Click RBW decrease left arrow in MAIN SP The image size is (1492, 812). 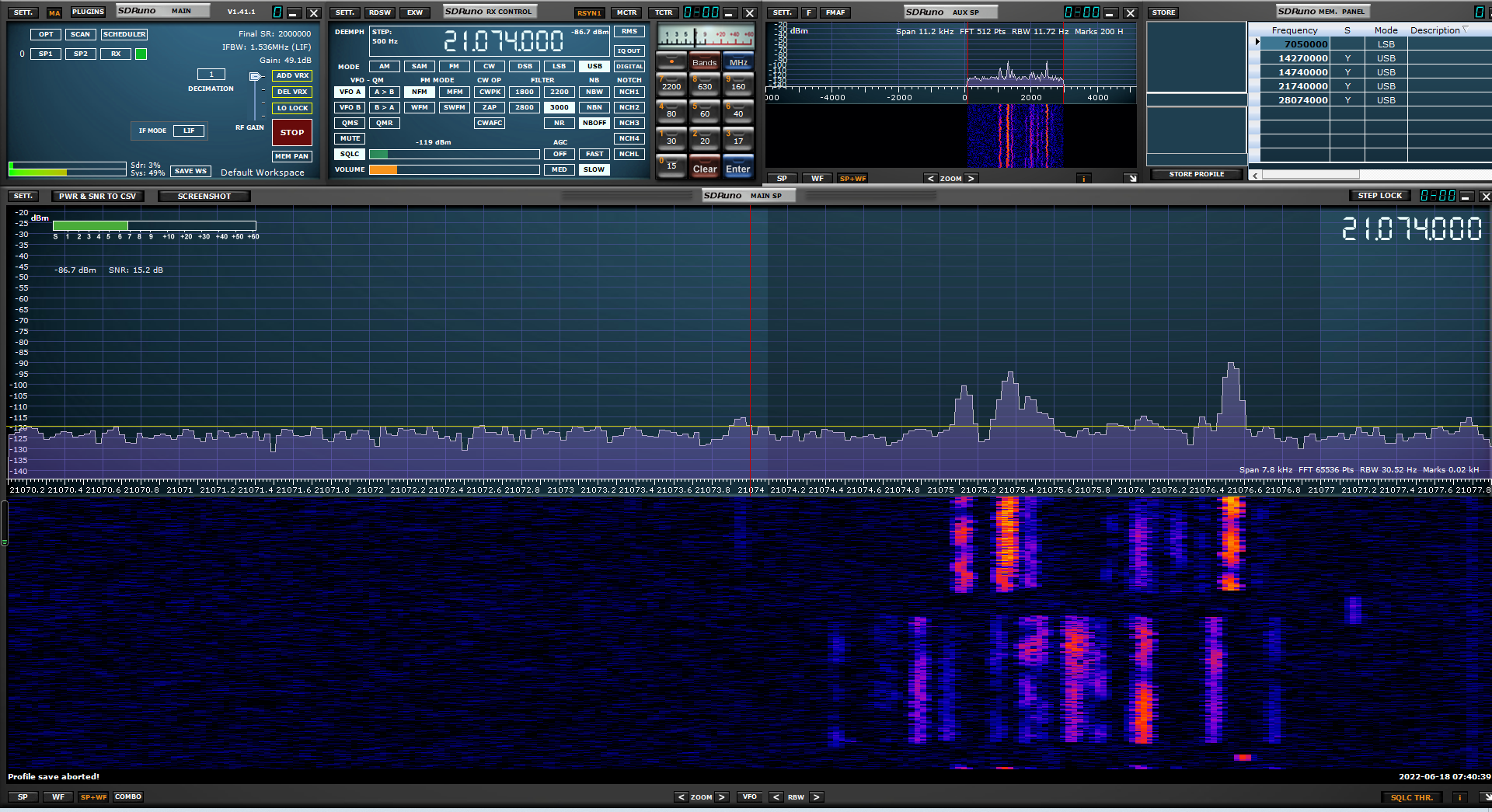pyautogui.click(x=776, y=796)
